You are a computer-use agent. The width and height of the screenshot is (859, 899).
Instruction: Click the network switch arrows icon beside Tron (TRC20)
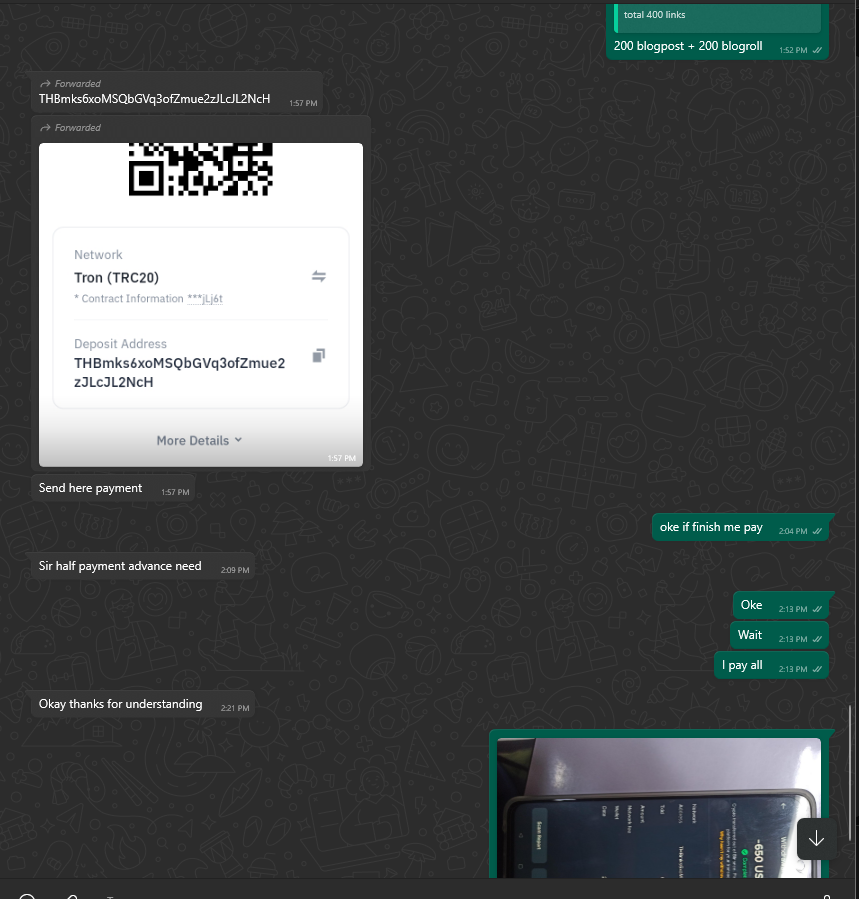(x=318, y=277)
